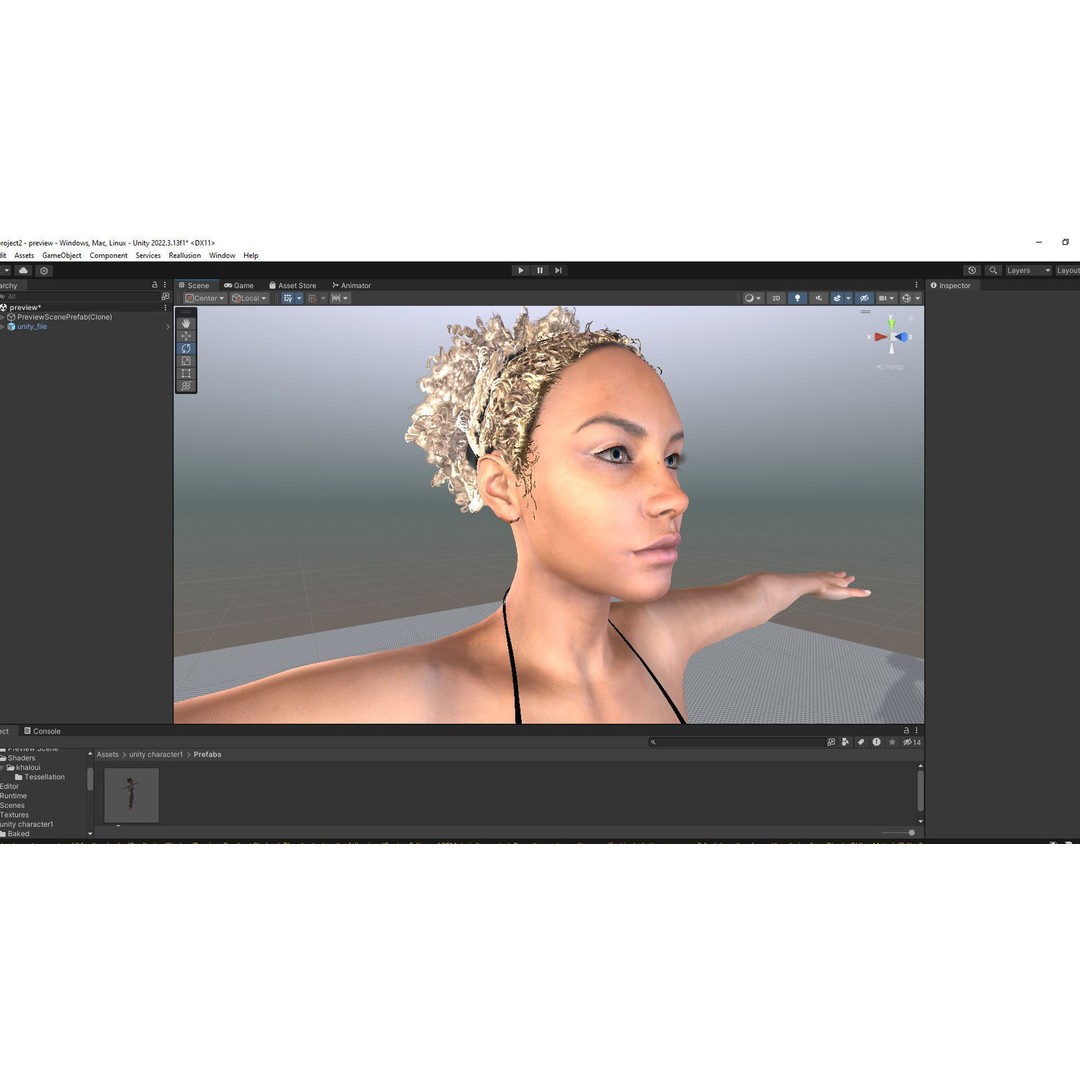Toggle the grid snap increment button
Viewport: 1080px width, 1080px height.
click(313, 298)
